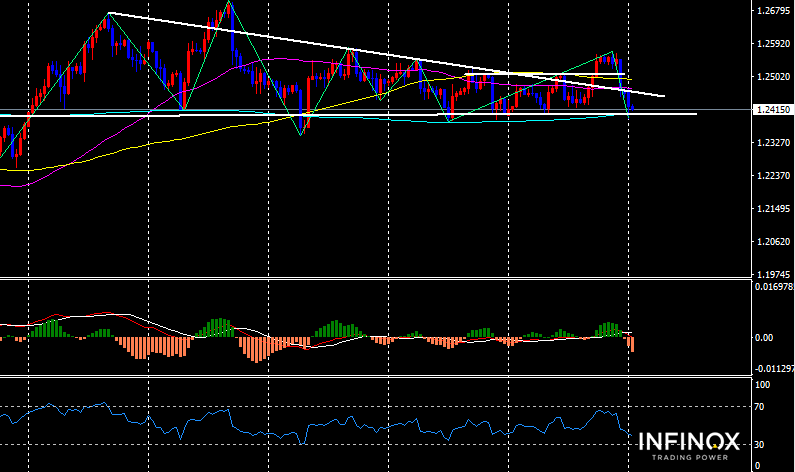Click the 1.21495 price axis label
Image resolution: width=795 pixels, height=472 pixels.
click(773, 209)
